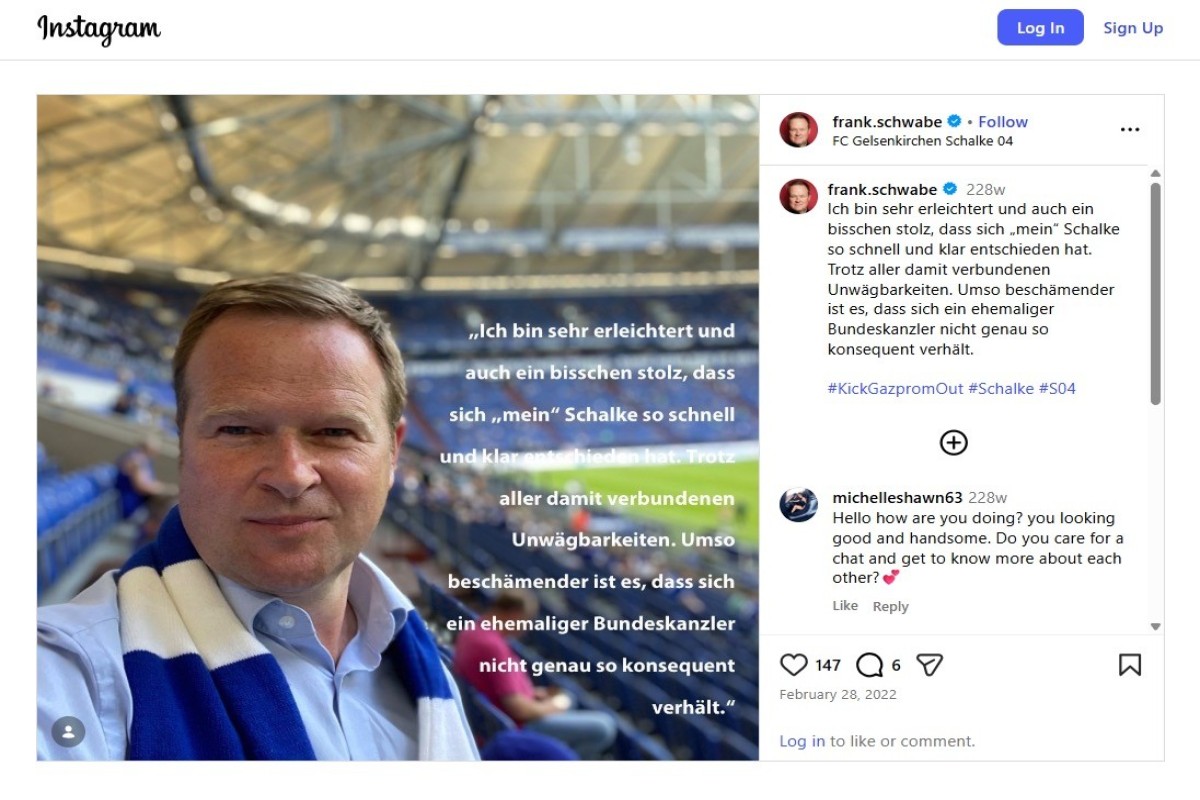
Task: Open comments via speech bubble icon
Action: click(870, 665)
